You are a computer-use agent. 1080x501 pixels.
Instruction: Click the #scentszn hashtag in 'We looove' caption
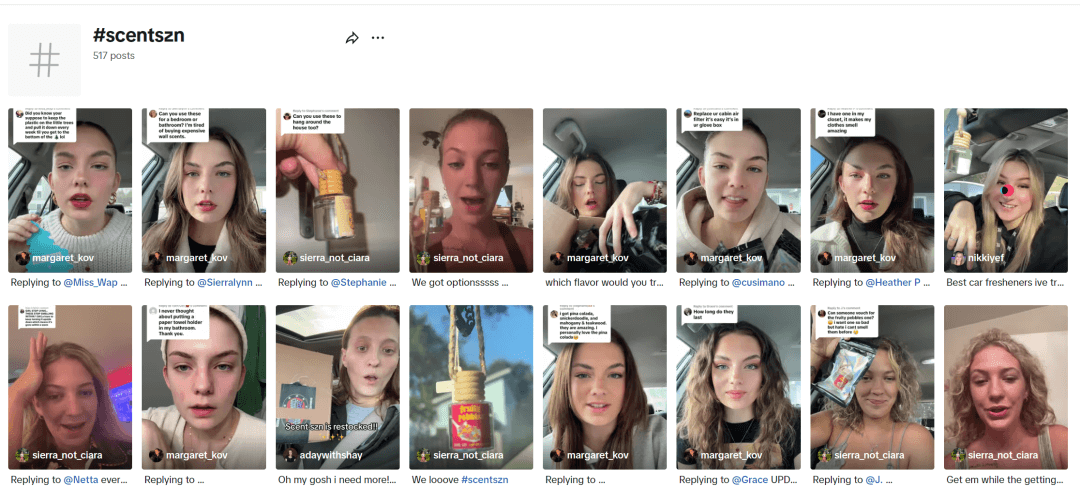(484, 480)
